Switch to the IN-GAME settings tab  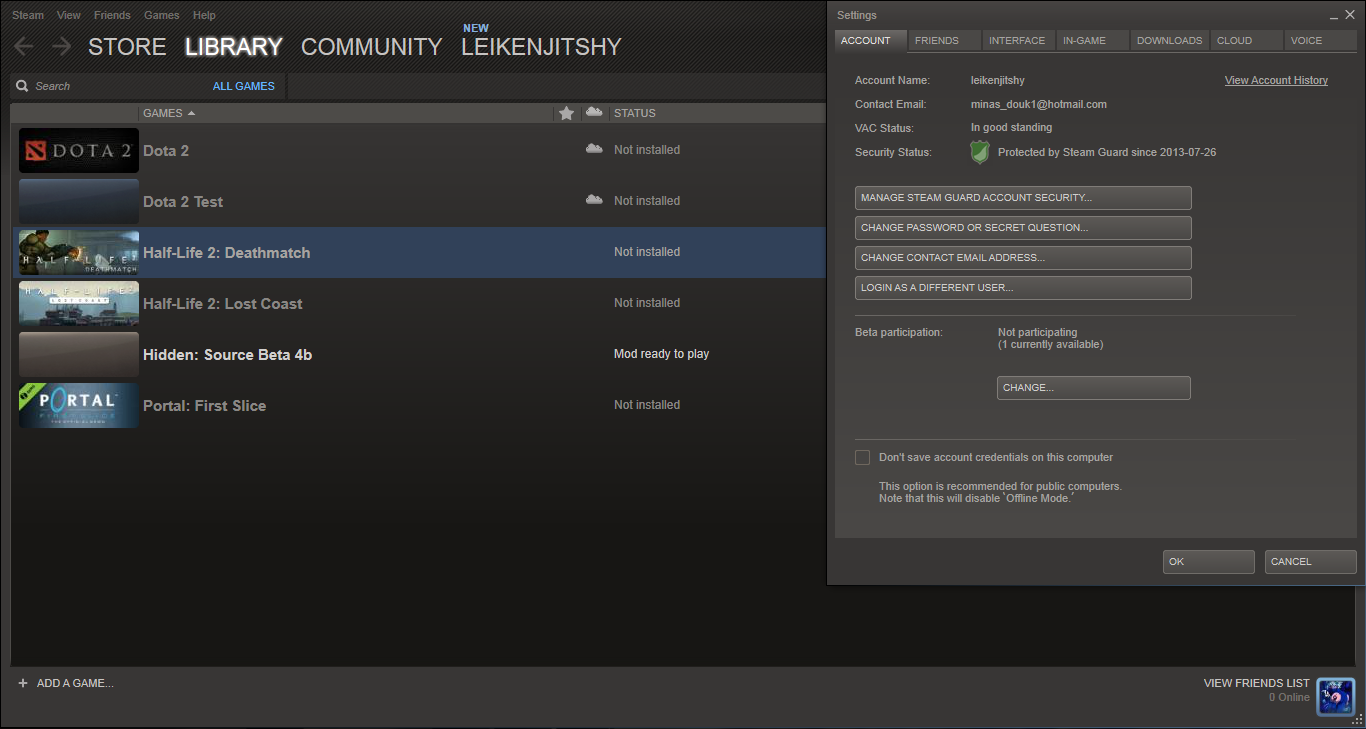1092,40
